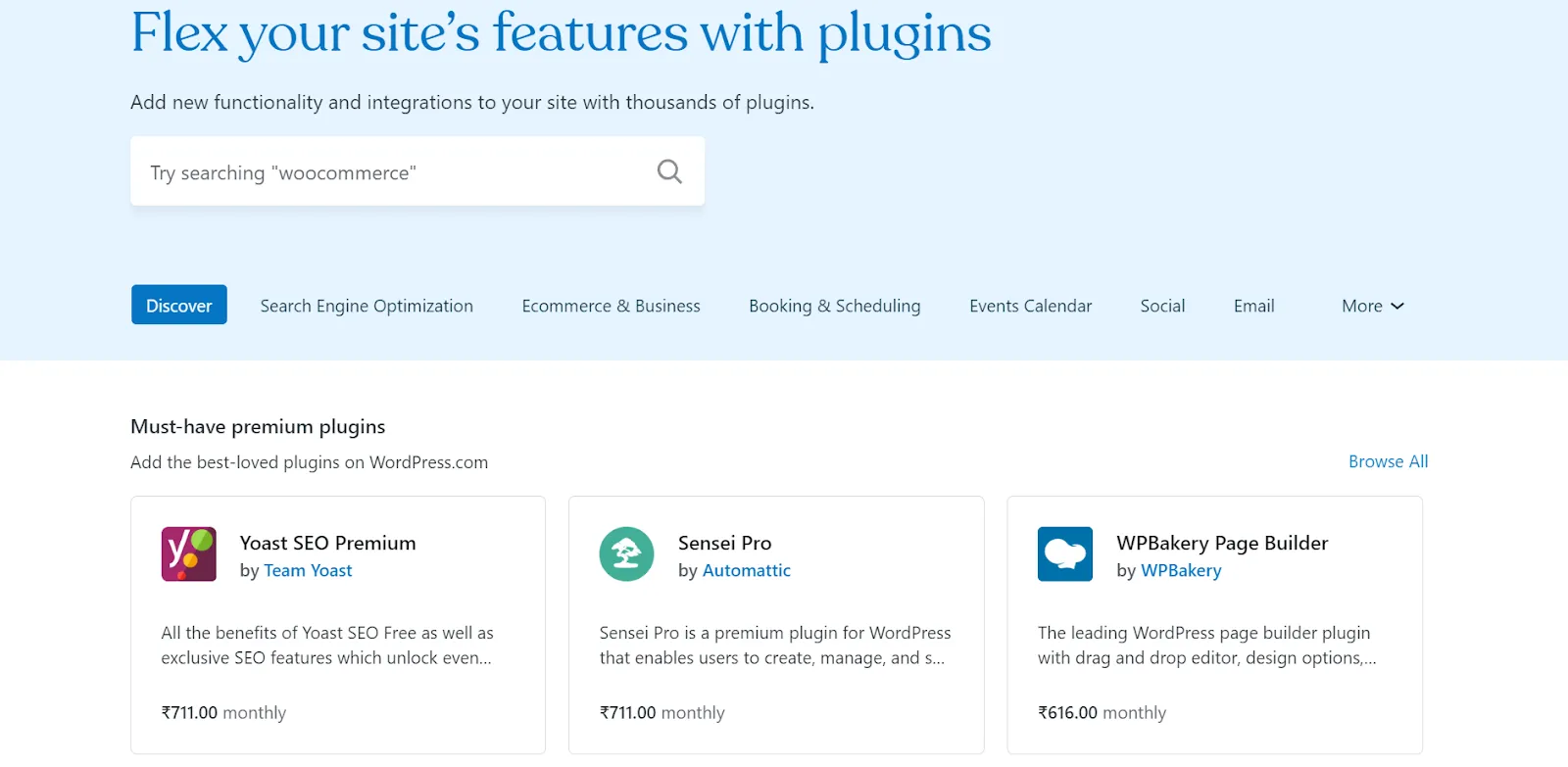Open the Events Calendar category
The width and height of the screenshot is (1568, 767).
tap(1030, 306)
